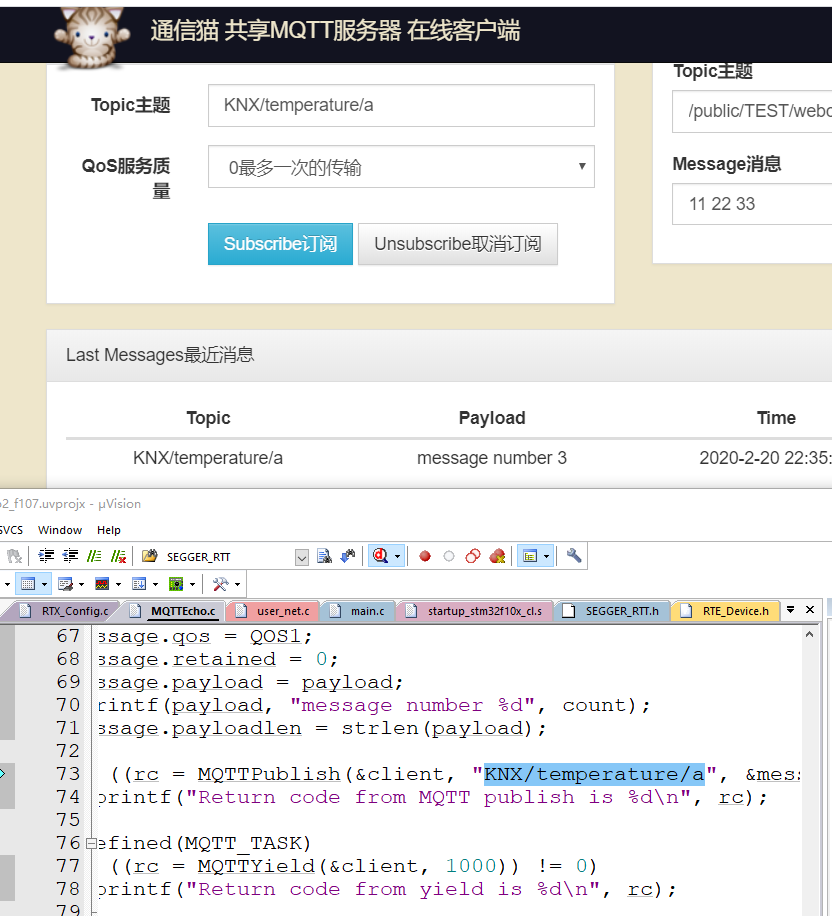Screen dimensions: 832x916
Task: Switch to the main.c tab
Action: (358, 611)
